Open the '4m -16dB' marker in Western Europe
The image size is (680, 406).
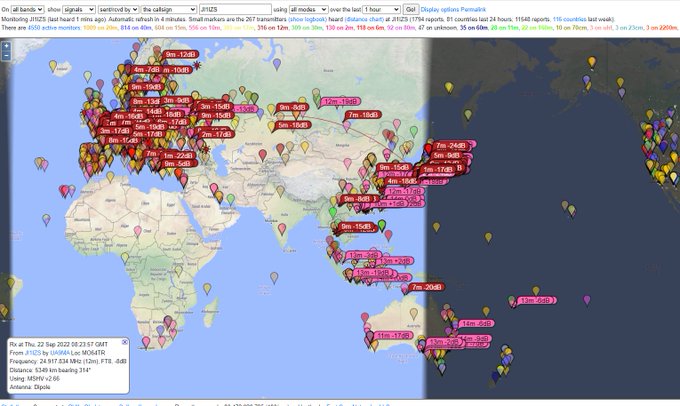click(128, 116)
